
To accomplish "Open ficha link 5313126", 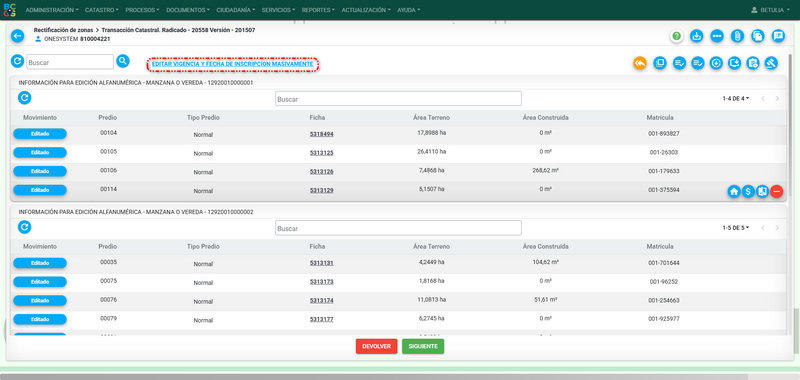I will (321, 172).
